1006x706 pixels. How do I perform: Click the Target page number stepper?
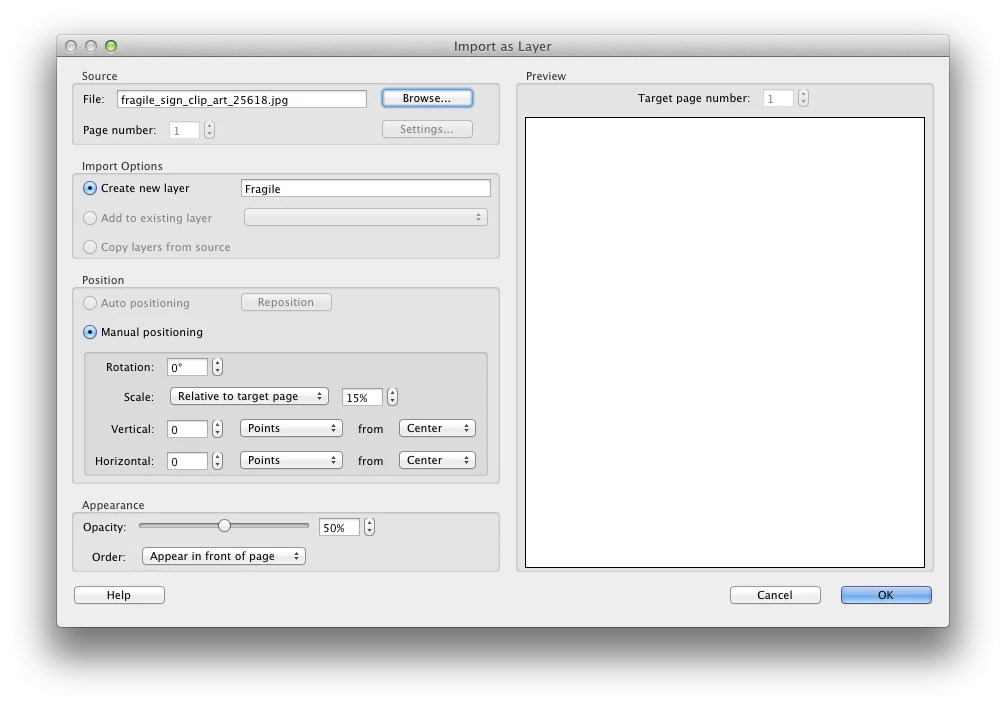point(803,98)
